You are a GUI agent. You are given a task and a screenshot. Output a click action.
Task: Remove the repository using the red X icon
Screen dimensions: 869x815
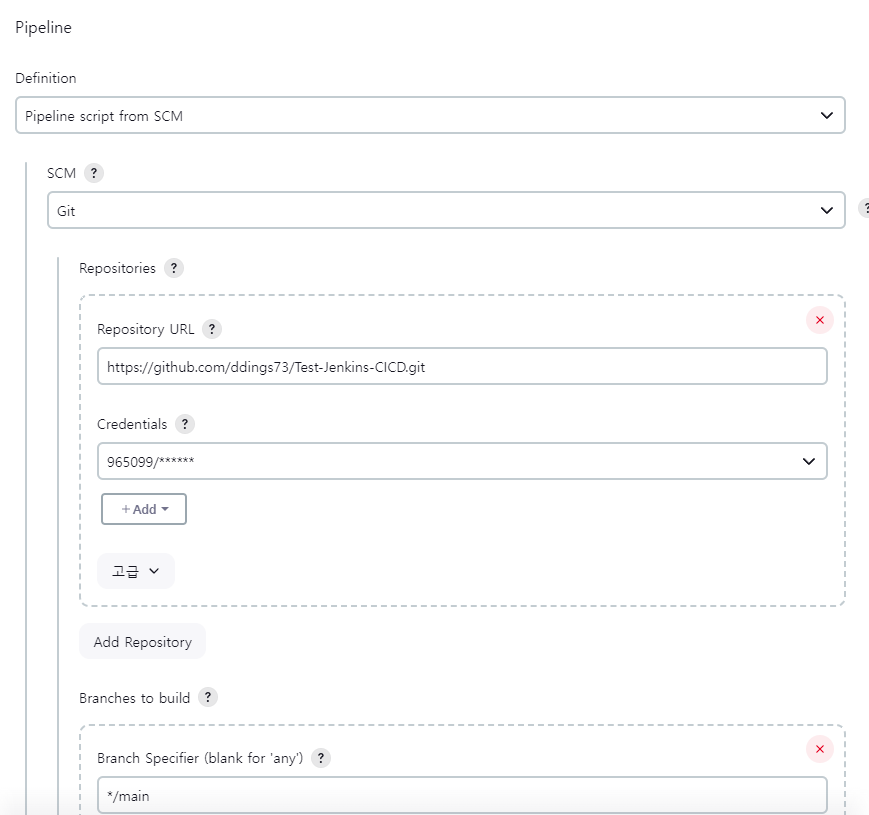819,320
